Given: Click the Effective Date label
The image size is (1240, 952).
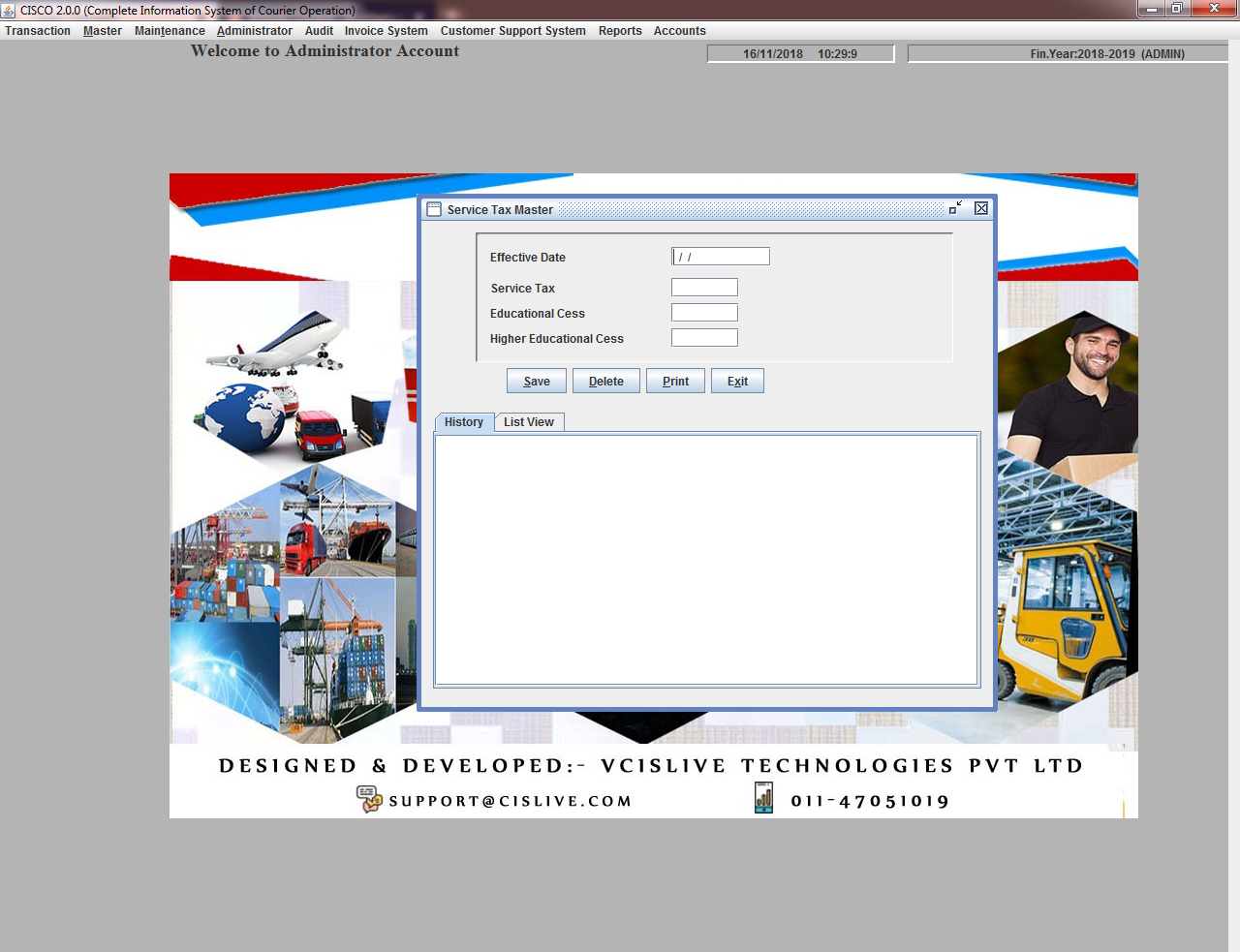Looking at the screenshot, I should pos(528,258).
